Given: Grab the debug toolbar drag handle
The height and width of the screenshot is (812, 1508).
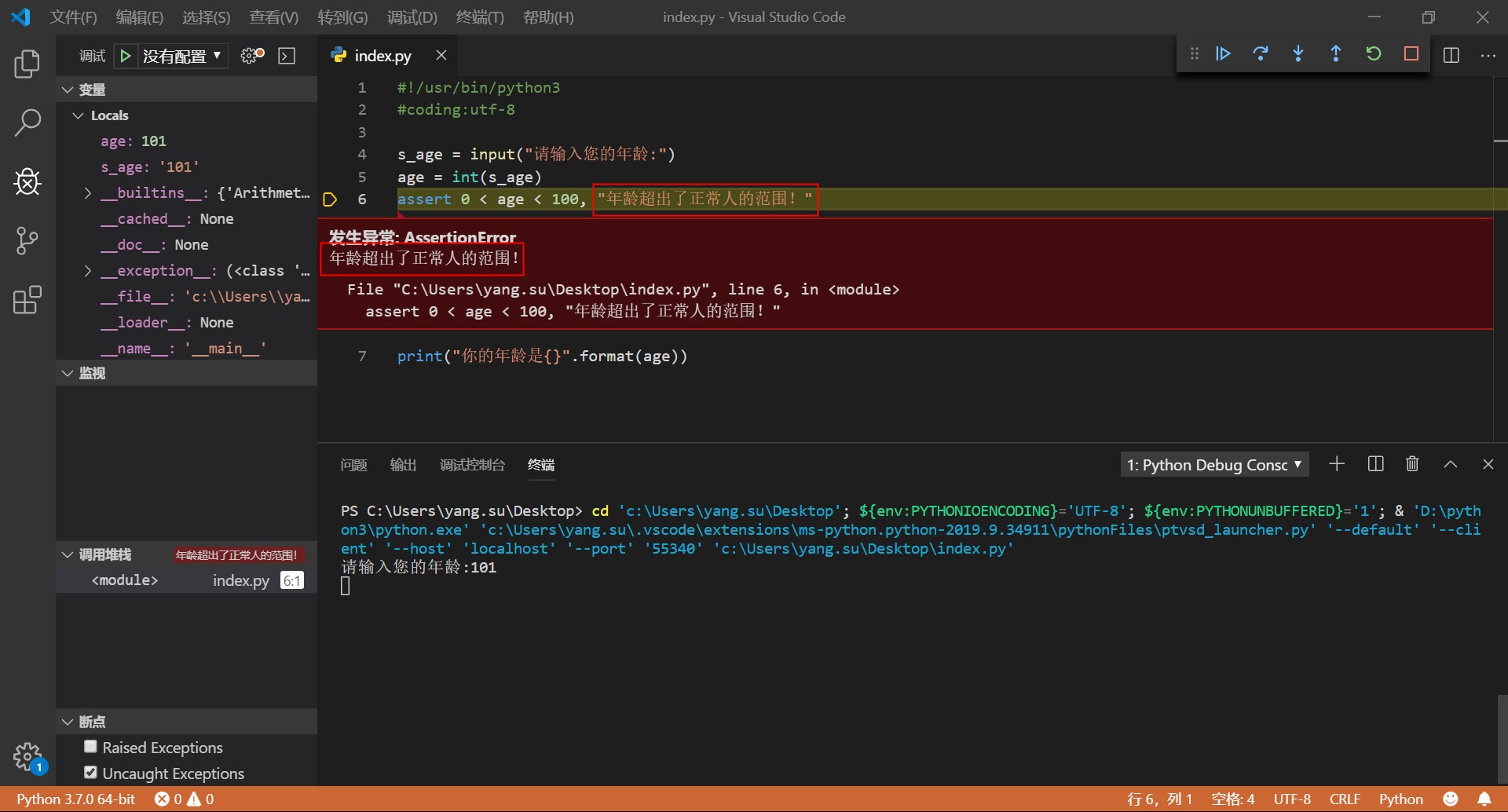Looking at the screenshot, I should click(1195, 53).
